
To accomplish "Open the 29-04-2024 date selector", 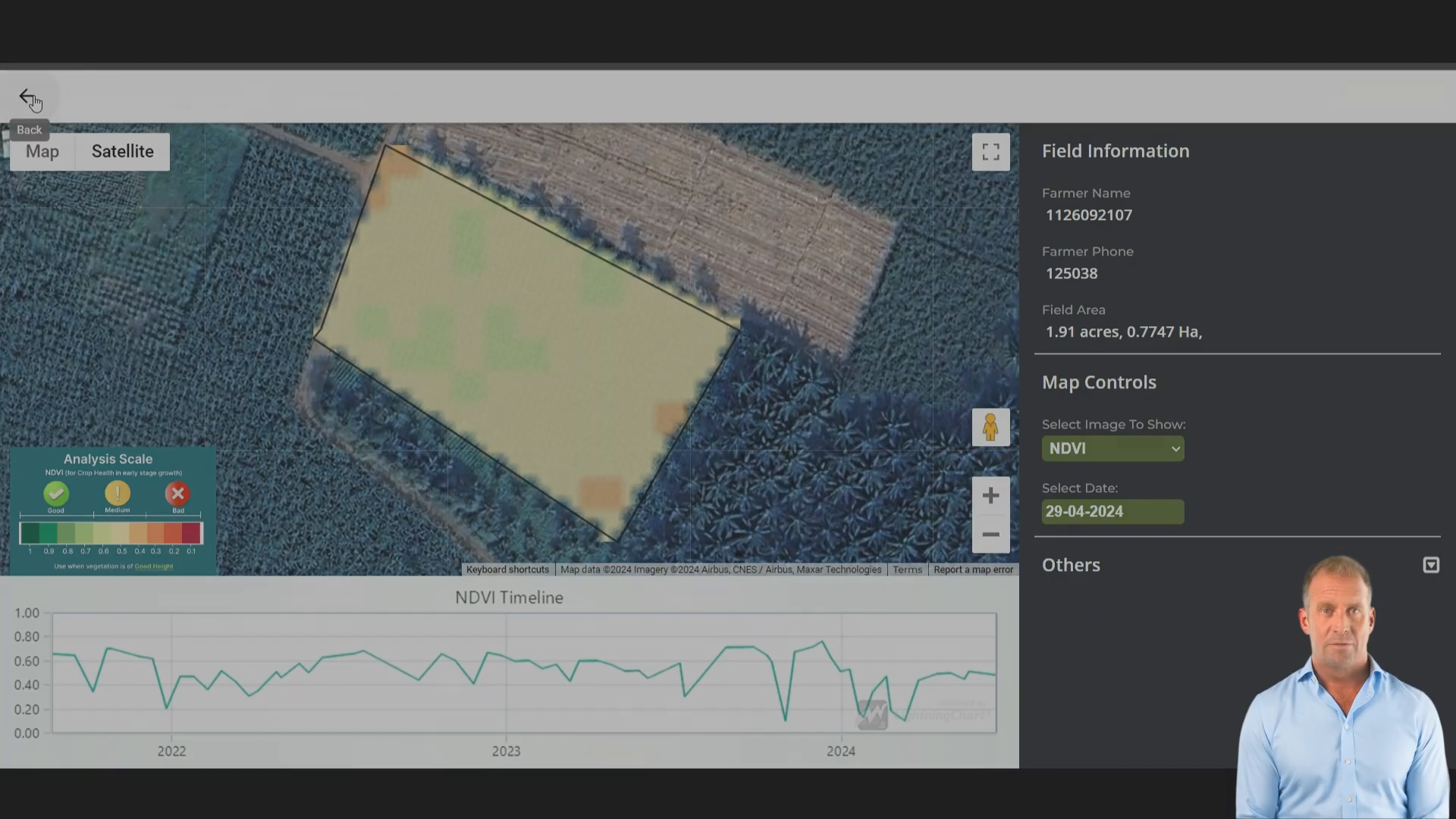I will pos(1112,511).
